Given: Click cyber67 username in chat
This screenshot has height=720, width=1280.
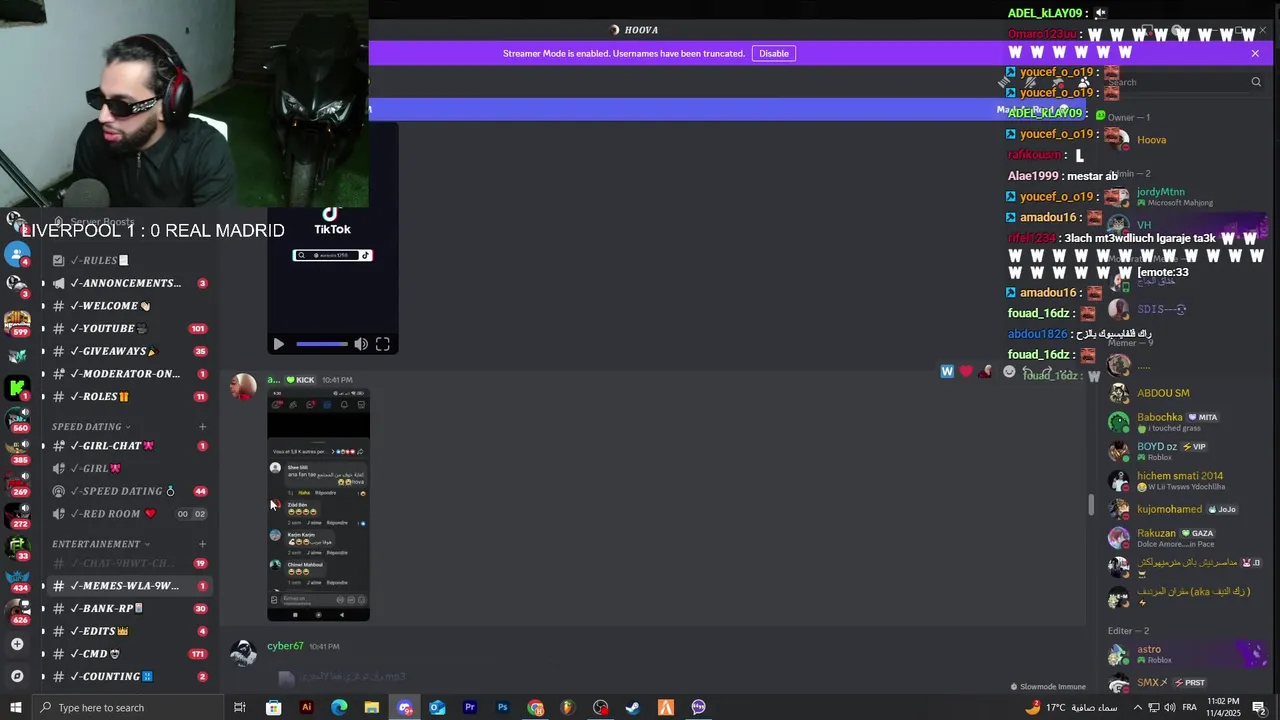Looking at the screenshot, I should [285, 646].
